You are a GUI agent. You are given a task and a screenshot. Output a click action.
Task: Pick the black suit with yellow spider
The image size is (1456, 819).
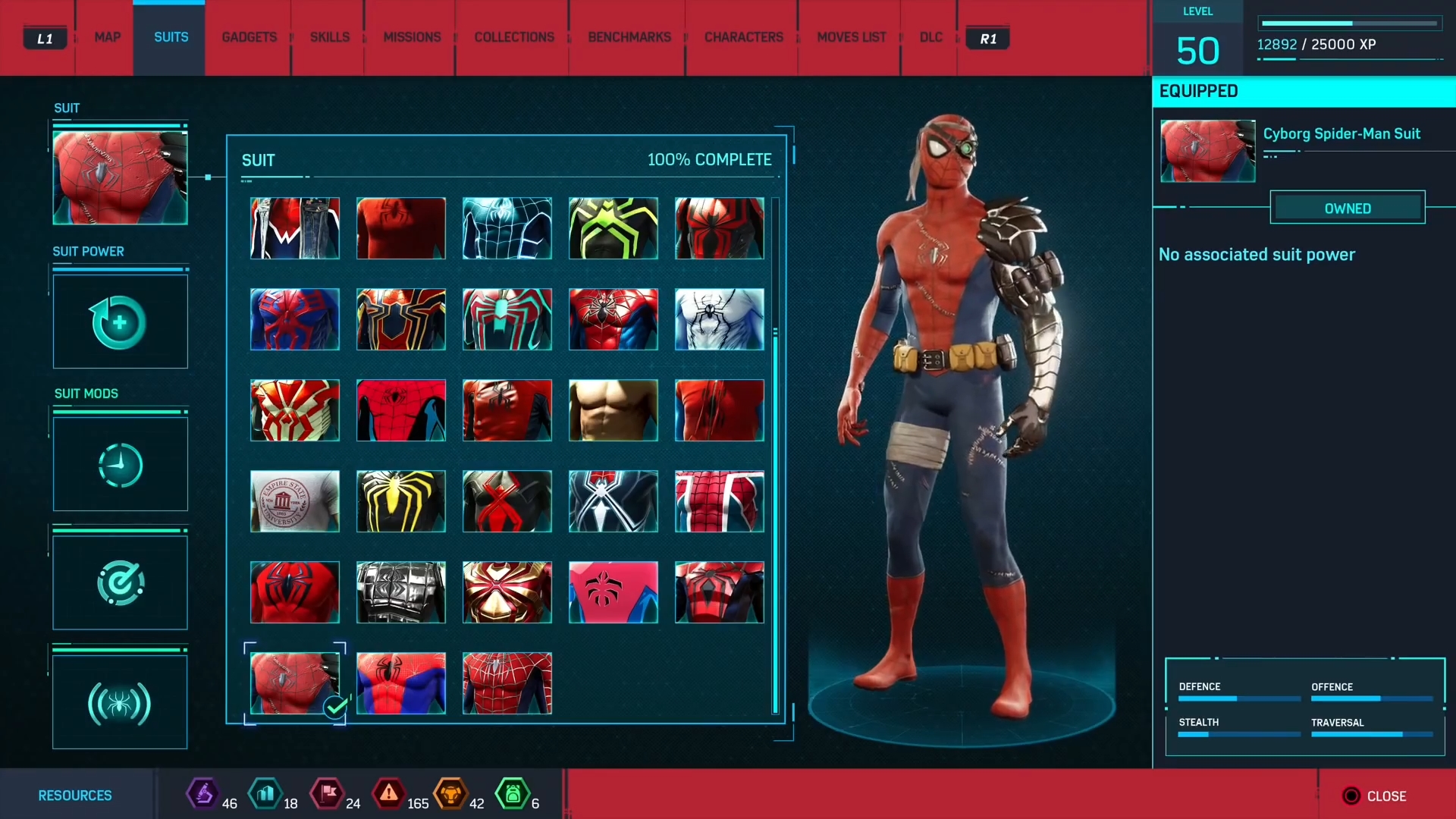401,501
